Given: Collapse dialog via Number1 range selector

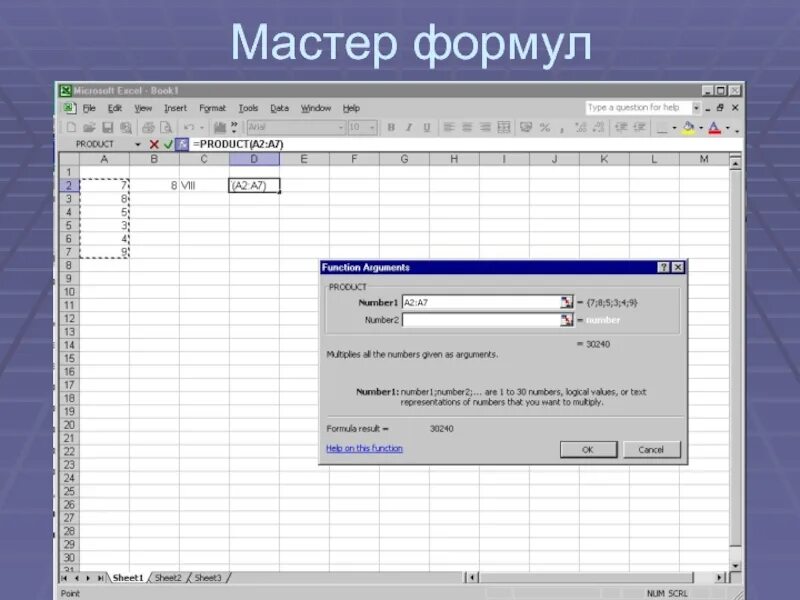Looking at the screenshot, I should click(x=566, y=303).
